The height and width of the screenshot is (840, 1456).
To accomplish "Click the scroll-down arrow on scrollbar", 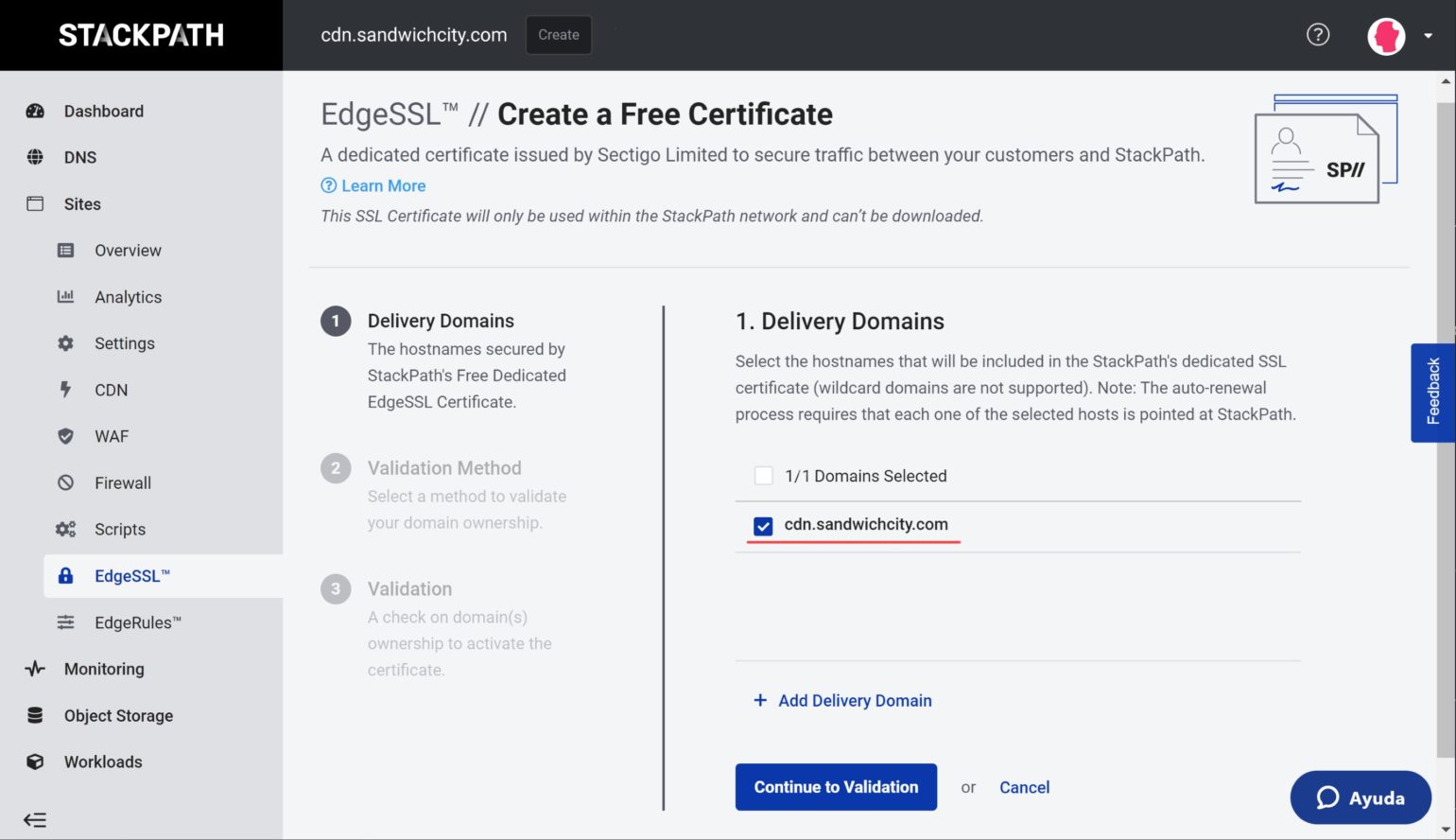I will [x=1446, y=830].
